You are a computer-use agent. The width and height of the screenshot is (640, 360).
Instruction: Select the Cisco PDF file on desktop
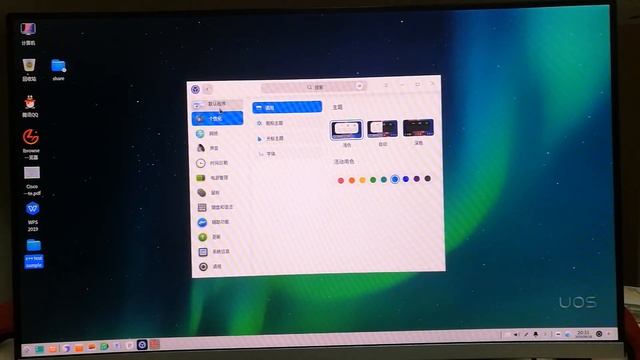[32, 181]
